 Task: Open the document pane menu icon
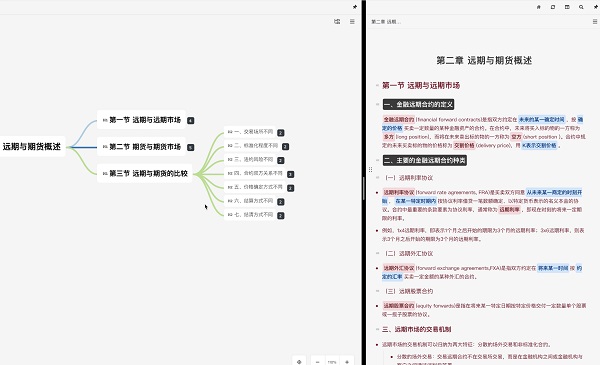[595, 22]
